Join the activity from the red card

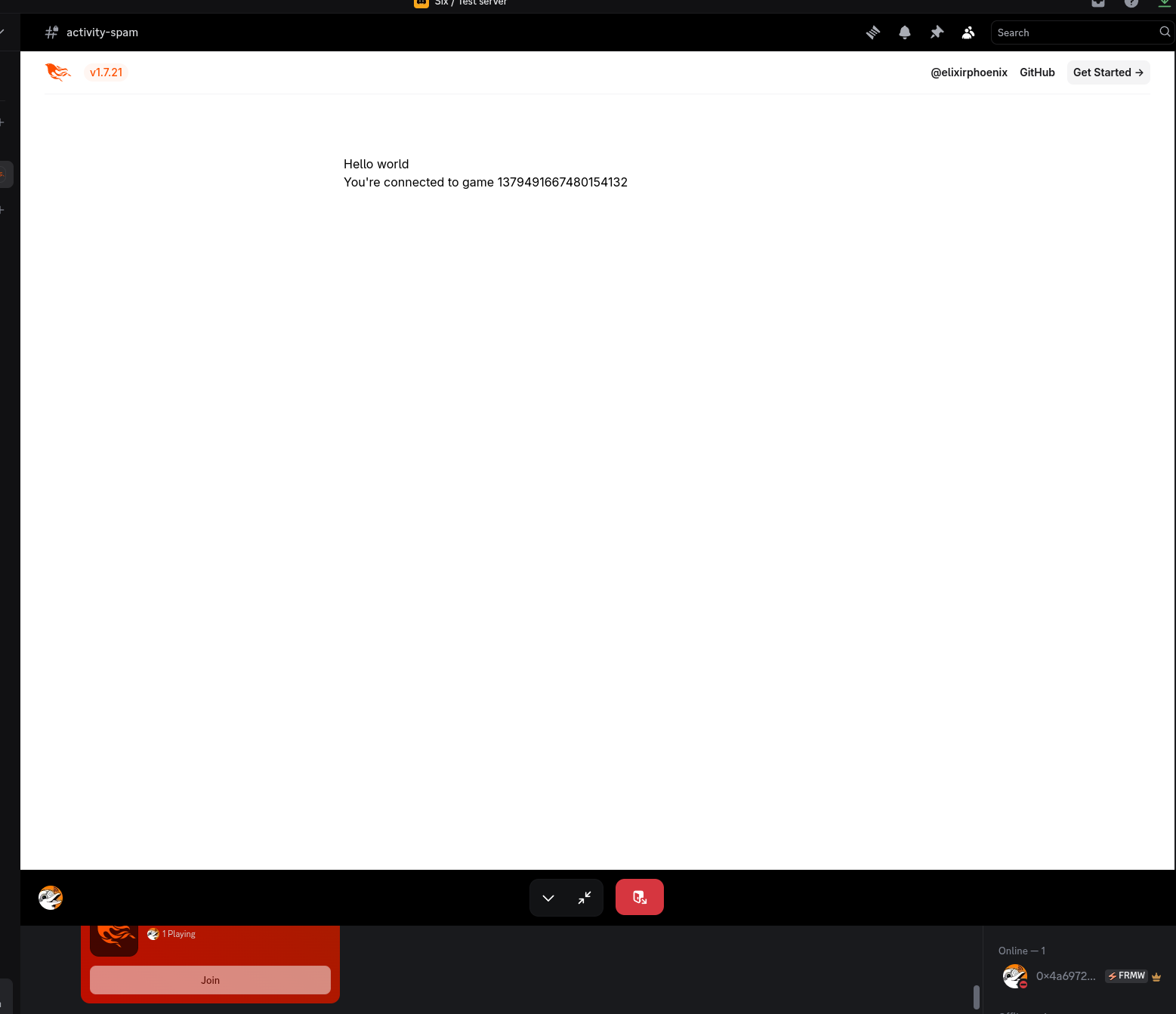(210, 980)
